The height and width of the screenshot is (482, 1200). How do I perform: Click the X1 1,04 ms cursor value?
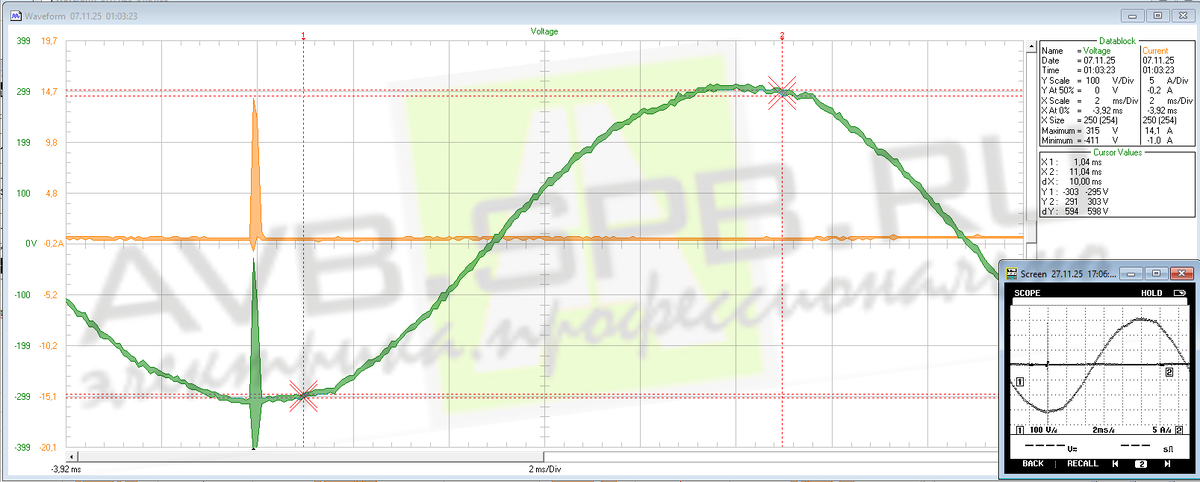(1086, 161)
